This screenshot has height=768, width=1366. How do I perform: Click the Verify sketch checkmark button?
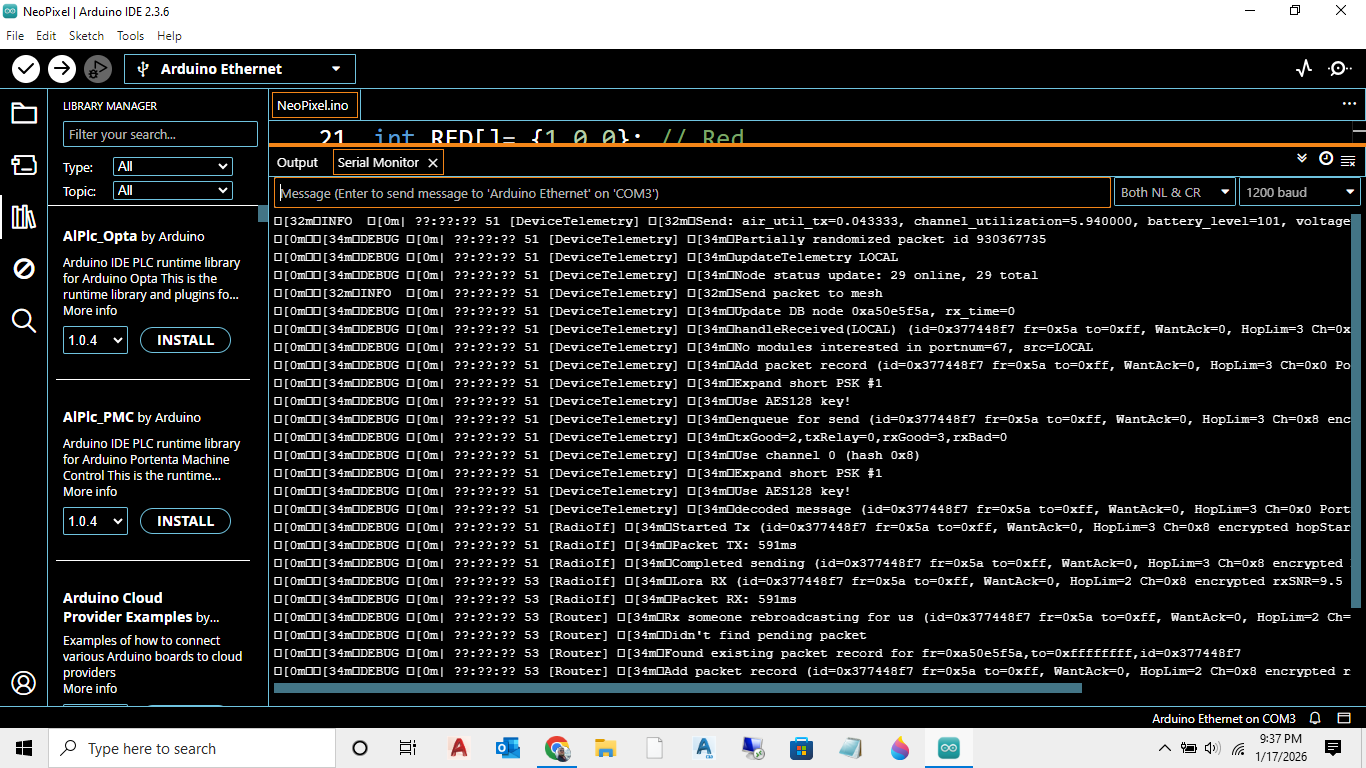[x=26, y=69]
